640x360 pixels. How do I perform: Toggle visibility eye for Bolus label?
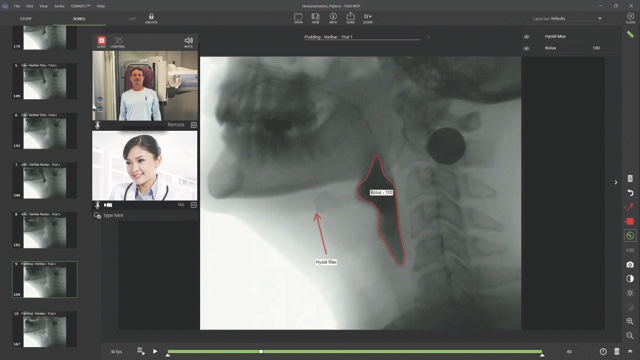pyautogui.click(x=527, y=48)
